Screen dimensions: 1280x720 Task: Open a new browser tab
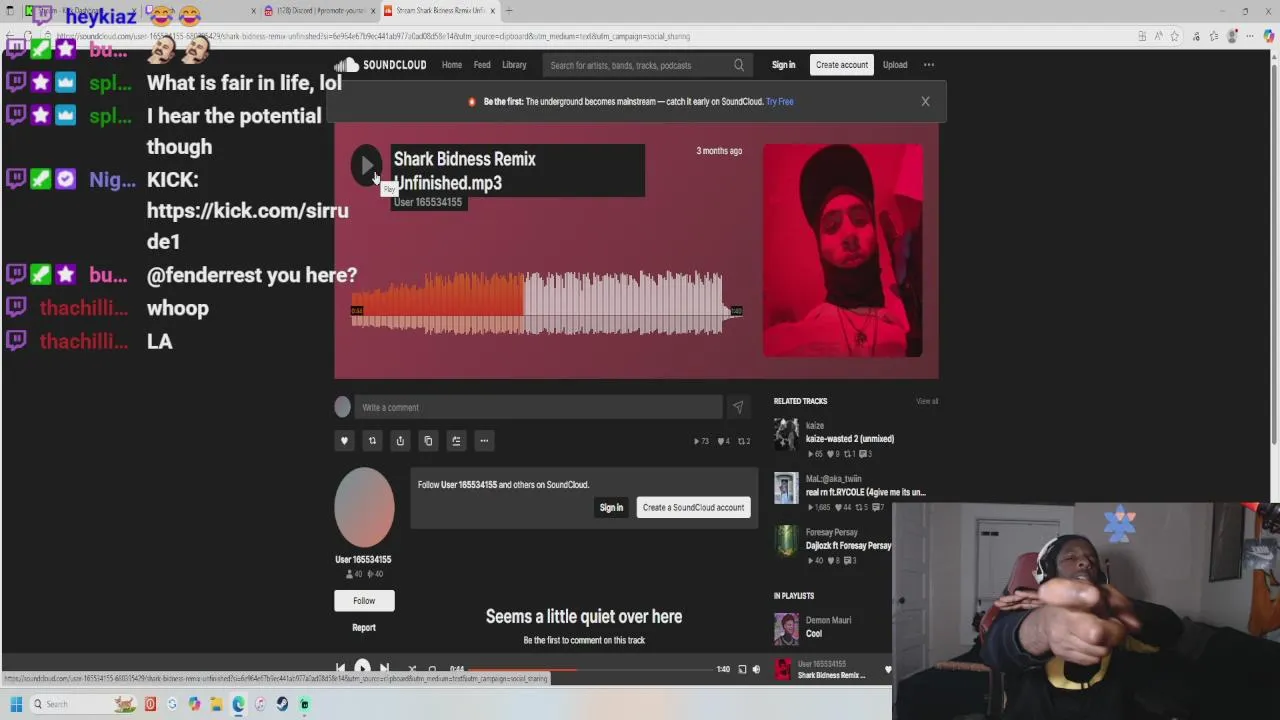(x=509, y=11)
